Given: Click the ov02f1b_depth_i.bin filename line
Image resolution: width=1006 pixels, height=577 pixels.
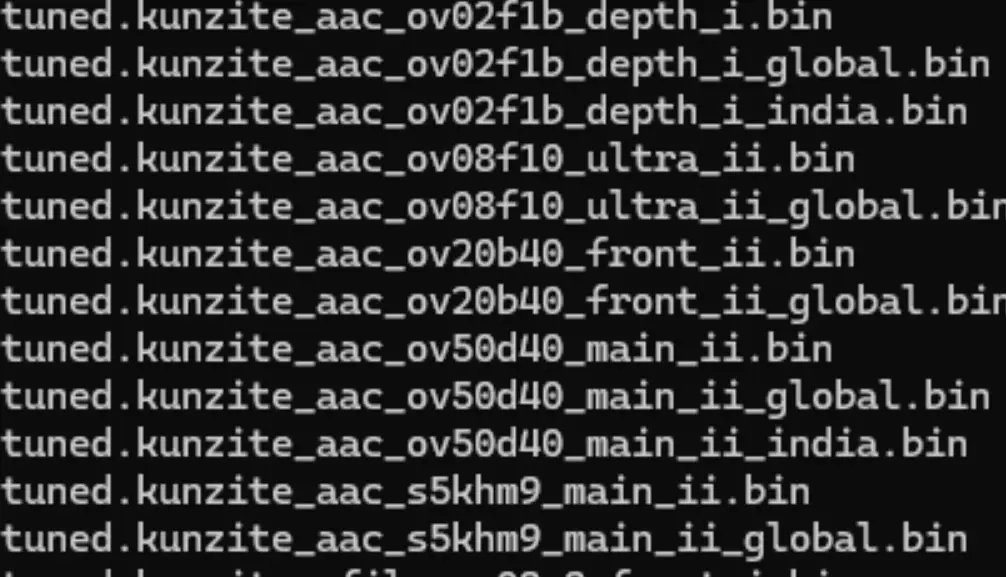Looking at the screenshot, I should click(x=416, y=18).
